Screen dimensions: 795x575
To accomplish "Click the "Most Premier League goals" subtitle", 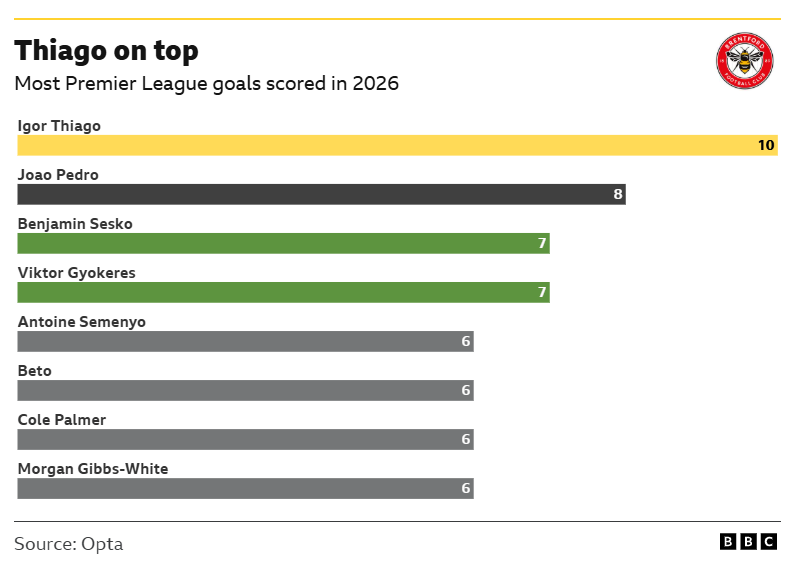I will click(x=206, y=83).
